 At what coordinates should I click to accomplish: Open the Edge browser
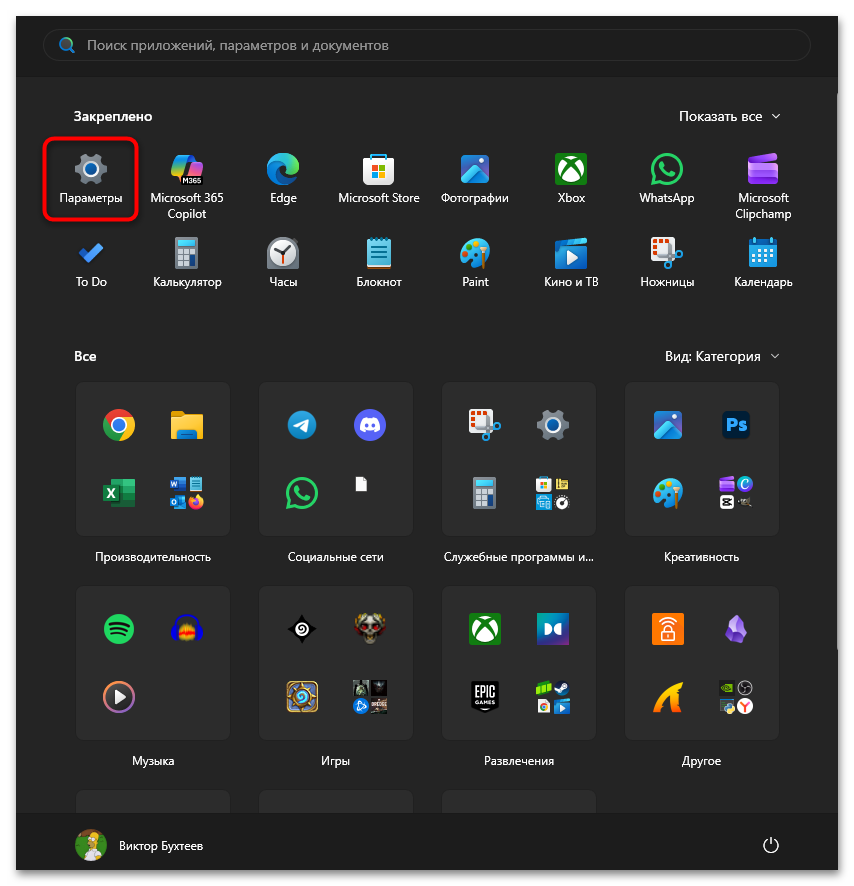pyautogui.click(x=283, y=179)
